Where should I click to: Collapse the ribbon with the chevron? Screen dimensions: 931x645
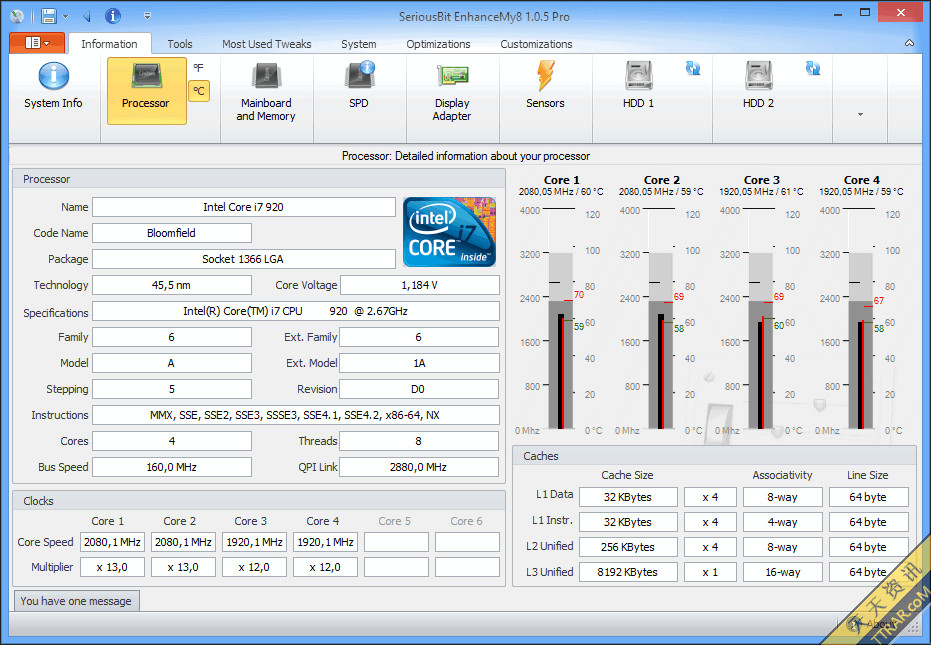[x=909, y=44]
